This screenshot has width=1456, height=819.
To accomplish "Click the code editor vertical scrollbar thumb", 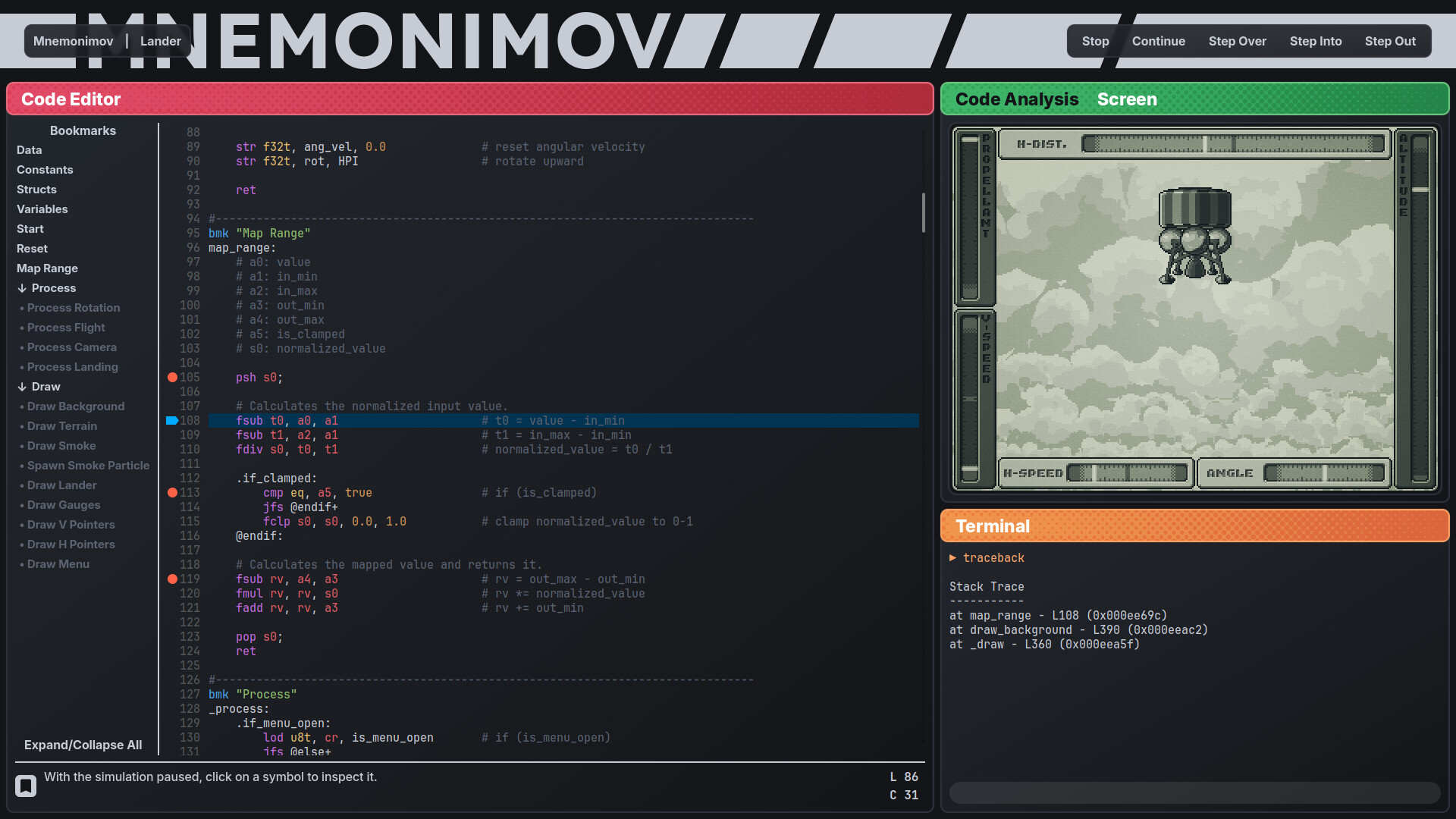I will pos(923,212).
